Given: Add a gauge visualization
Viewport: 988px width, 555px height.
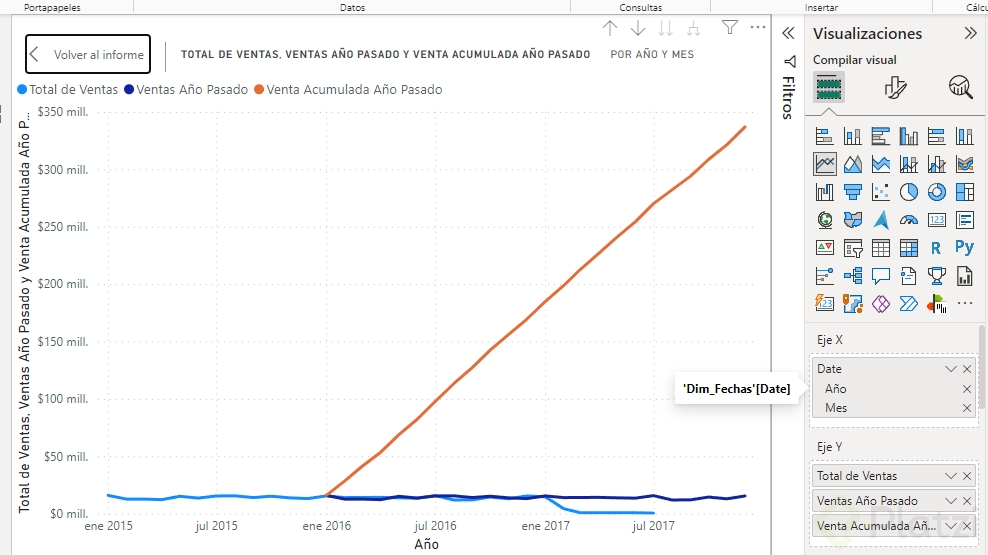Looking at the screenshot, I should pos(909,219).
